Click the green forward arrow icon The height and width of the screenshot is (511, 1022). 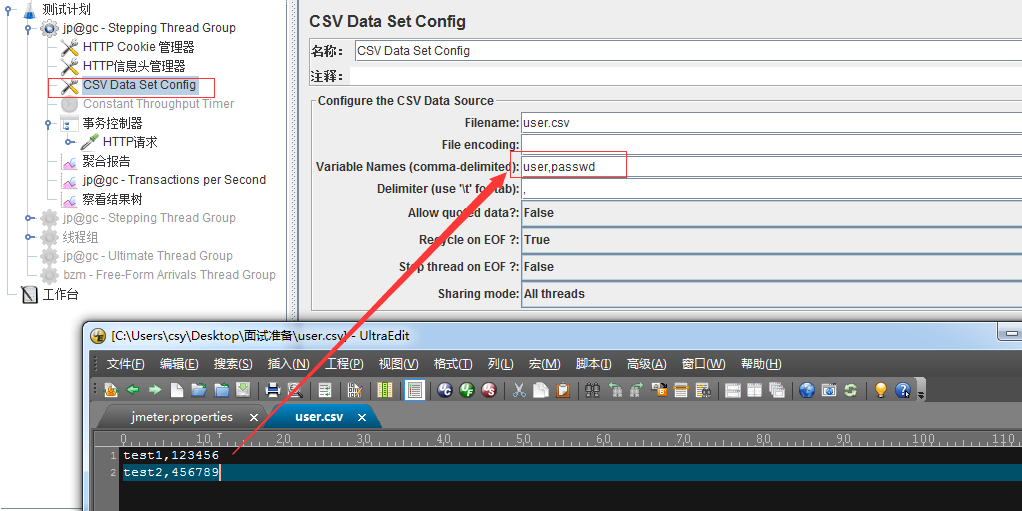click(155, 390)
